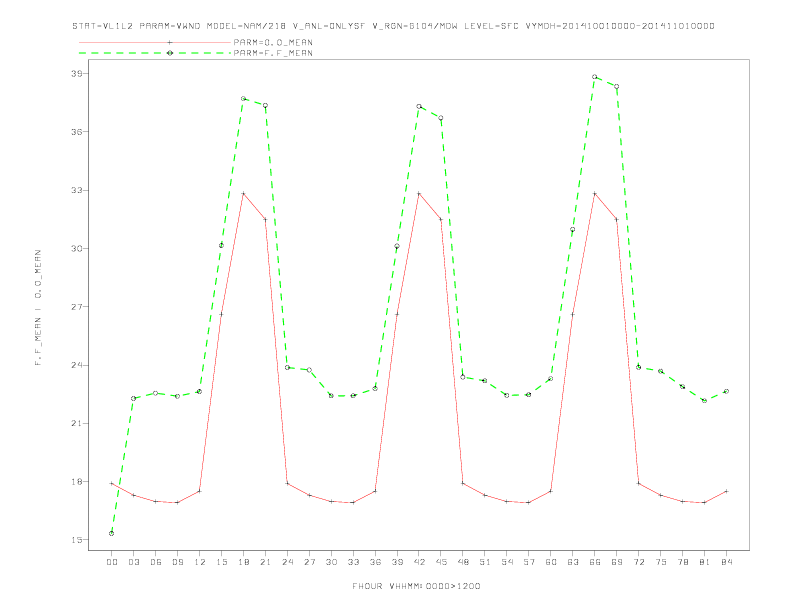Click the x-axis forecast hour 51 label

(485, 562)
